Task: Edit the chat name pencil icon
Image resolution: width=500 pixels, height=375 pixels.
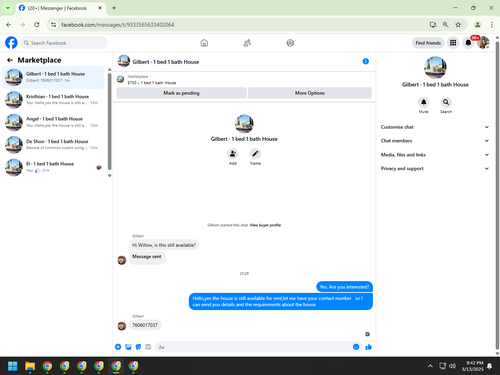Action: [255, 154]
